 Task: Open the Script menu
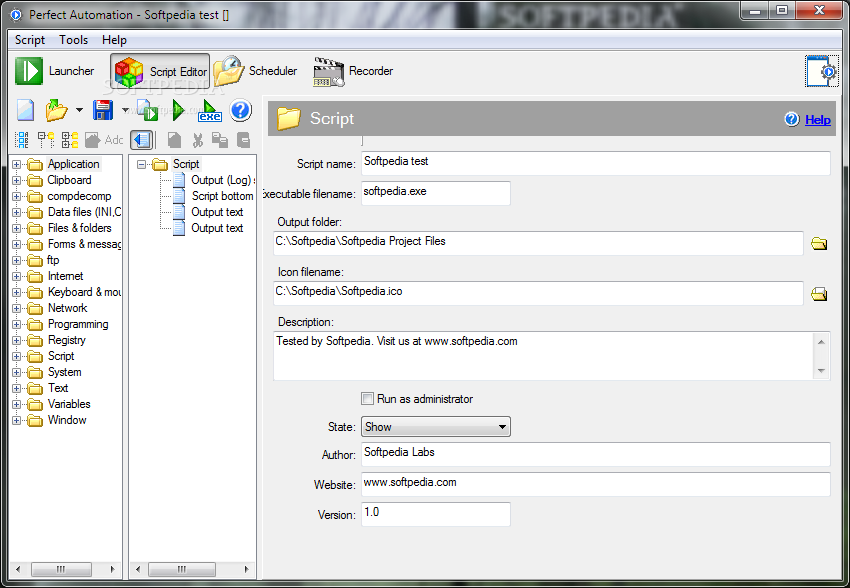tap(30, 40)
